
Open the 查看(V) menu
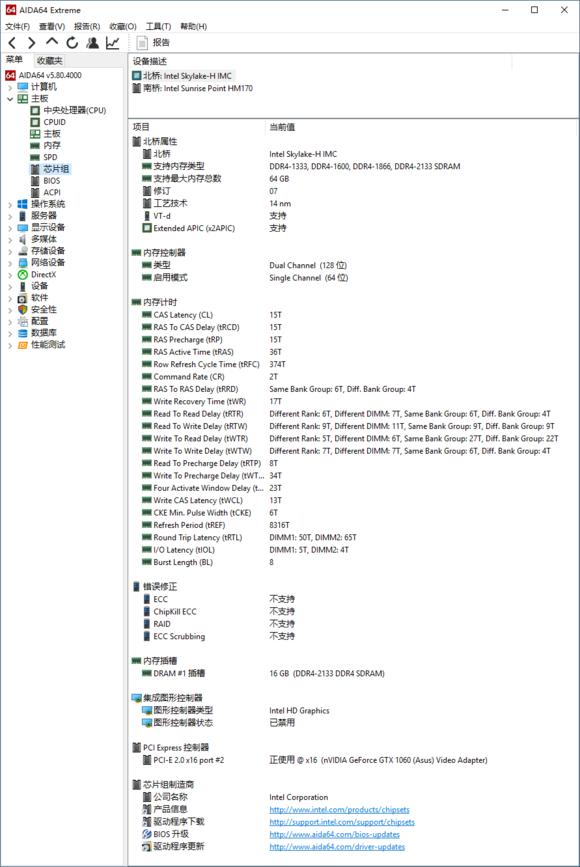click(x=52, y=26)
